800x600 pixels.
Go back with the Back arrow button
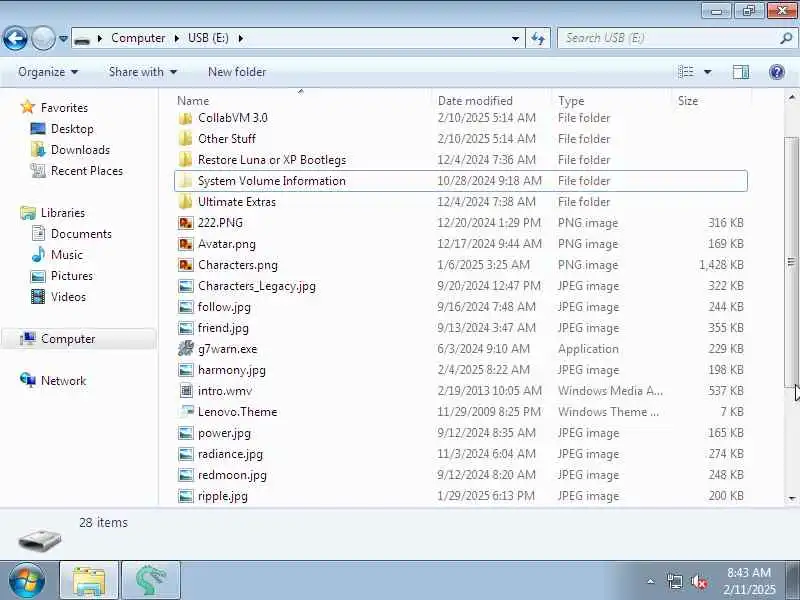(x=15, y=38)
